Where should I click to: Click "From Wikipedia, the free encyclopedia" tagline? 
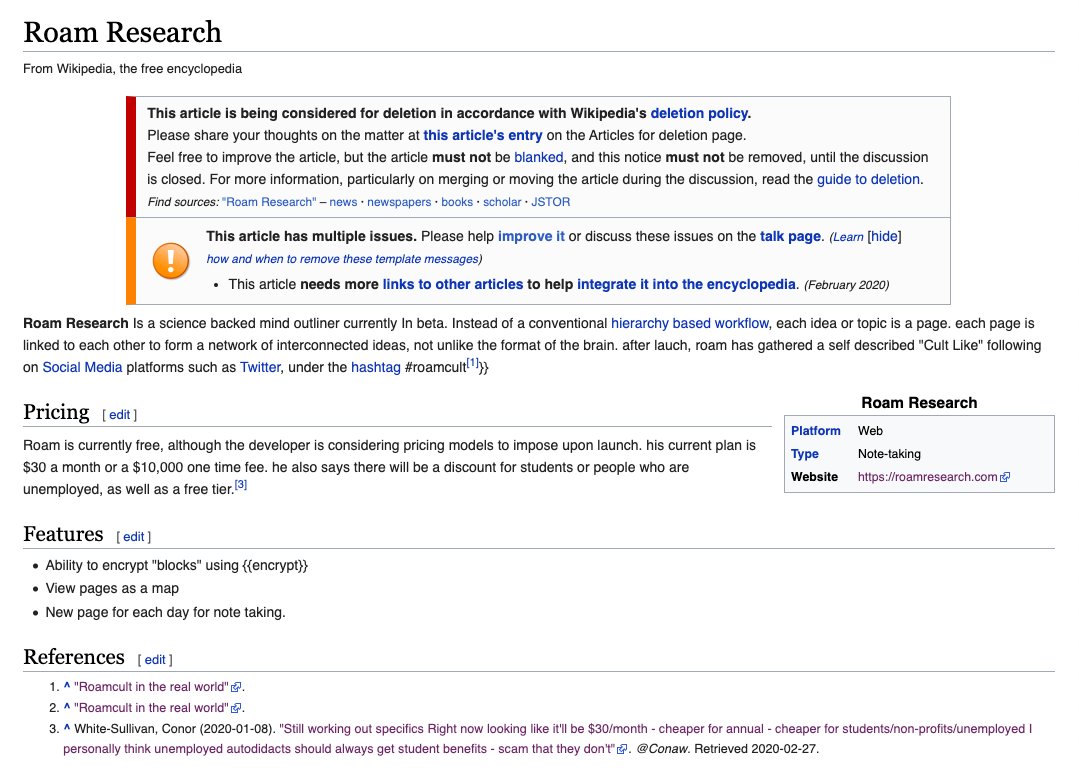pos(133,69)
